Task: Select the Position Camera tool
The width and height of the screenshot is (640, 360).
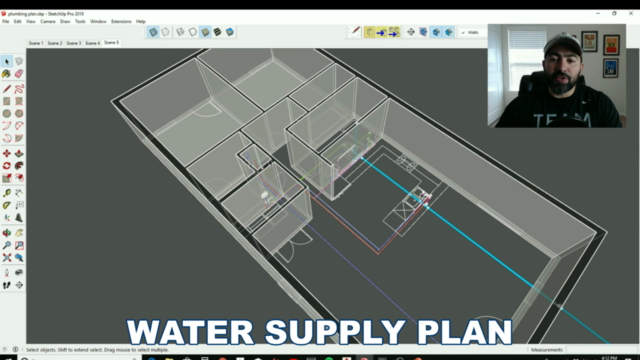Action: tap(7, 273)
